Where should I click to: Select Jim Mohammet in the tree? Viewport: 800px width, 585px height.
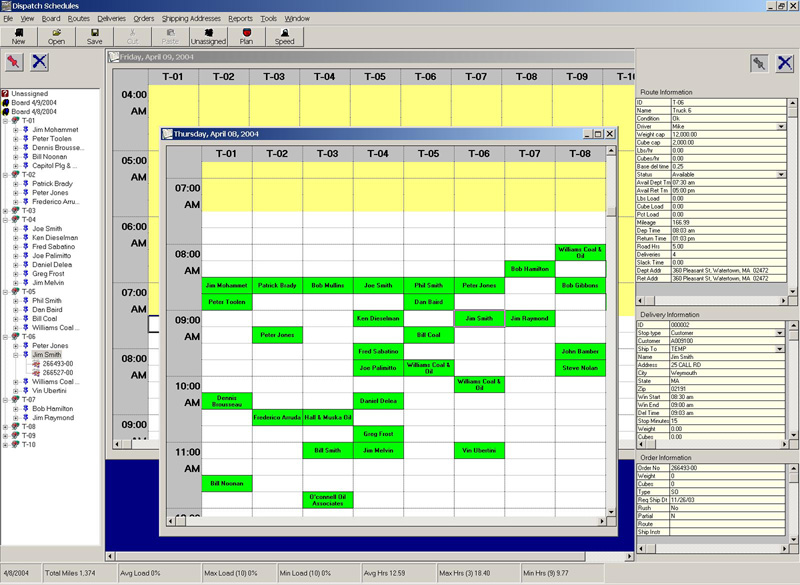click(x=55, y=130)
